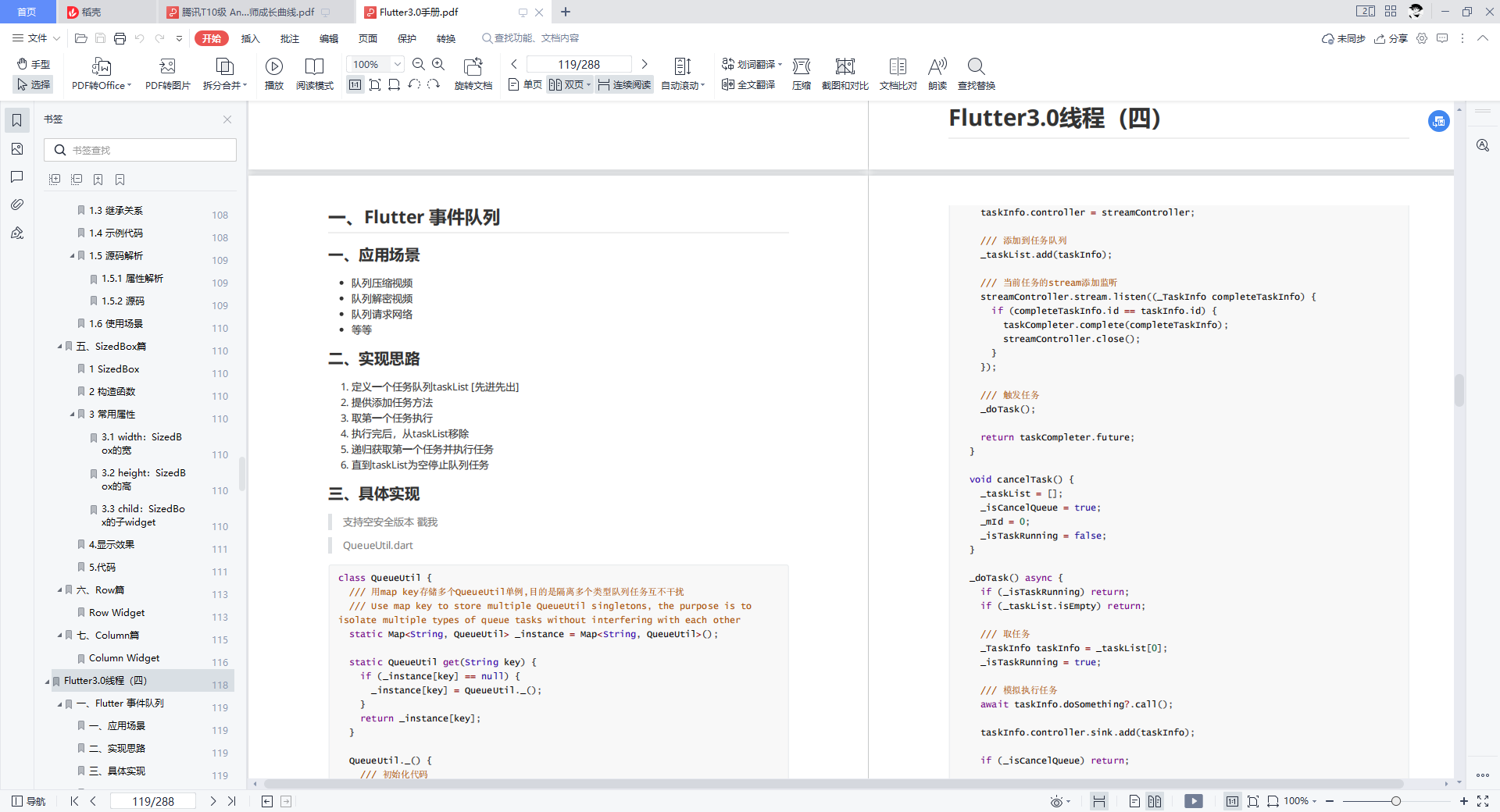Open bookmark 二、实现思路
This screenshot has width=1500, height=812.
pyautogui.click(x=117, y=749)
